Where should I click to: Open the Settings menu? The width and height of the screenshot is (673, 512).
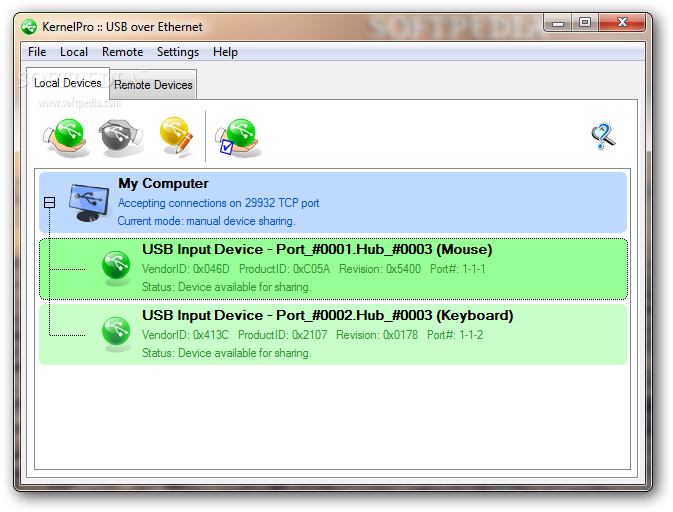178,52
